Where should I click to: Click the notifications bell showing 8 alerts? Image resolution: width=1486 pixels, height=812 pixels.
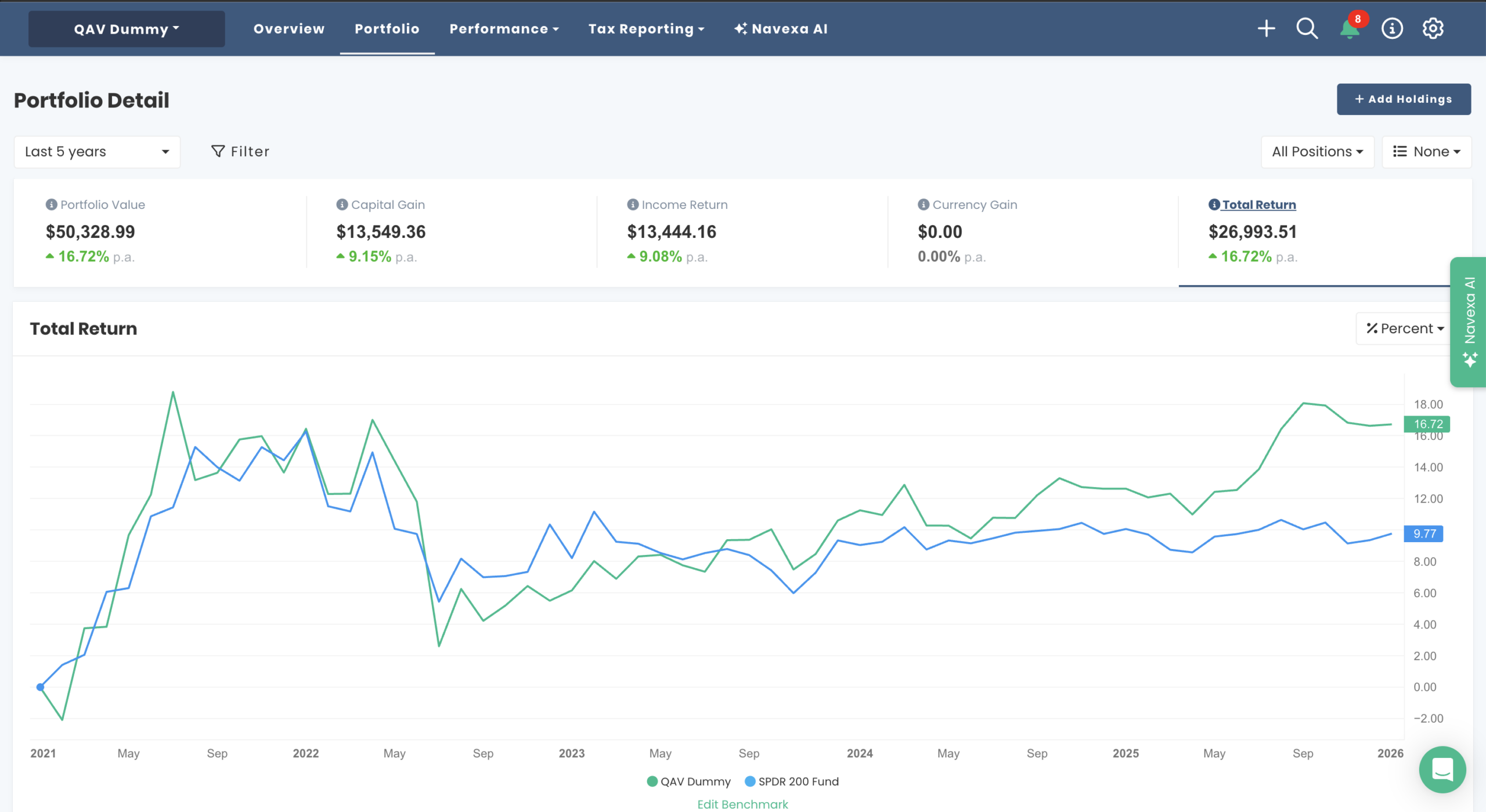point(1349,28)
